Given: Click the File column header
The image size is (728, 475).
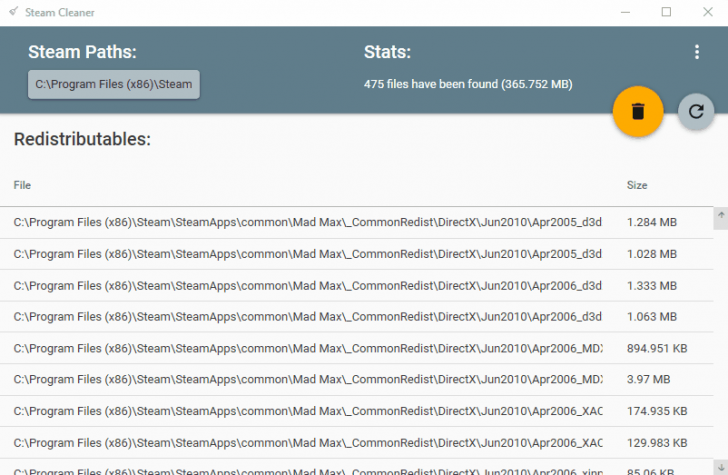Looking at the screenshot, I should 22,185.
